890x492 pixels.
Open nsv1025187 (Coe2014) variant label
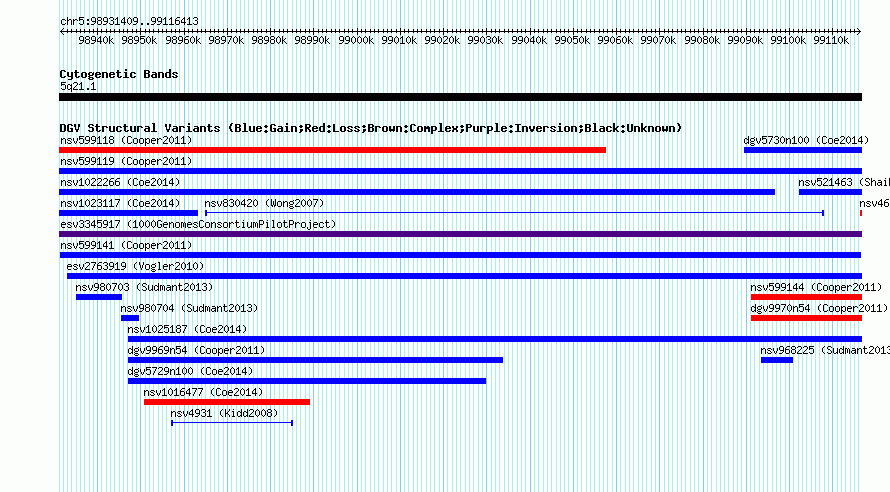[187, 329]
